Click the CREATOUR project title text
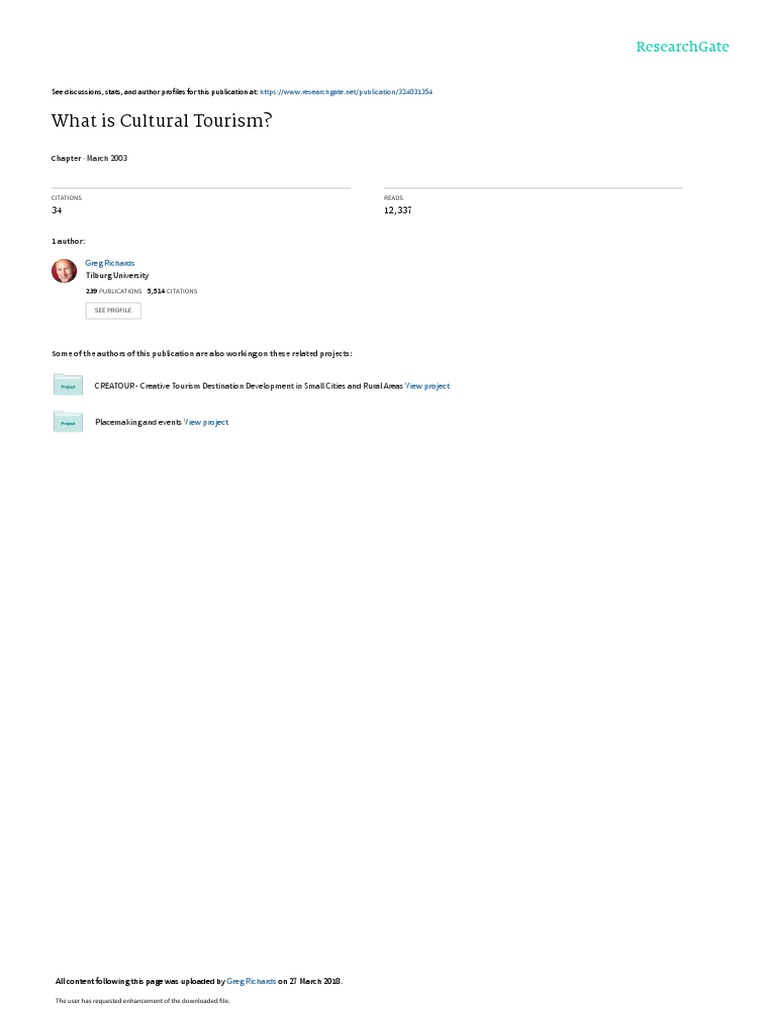This screenshot has height=1024, width=768. pos(248,386)
